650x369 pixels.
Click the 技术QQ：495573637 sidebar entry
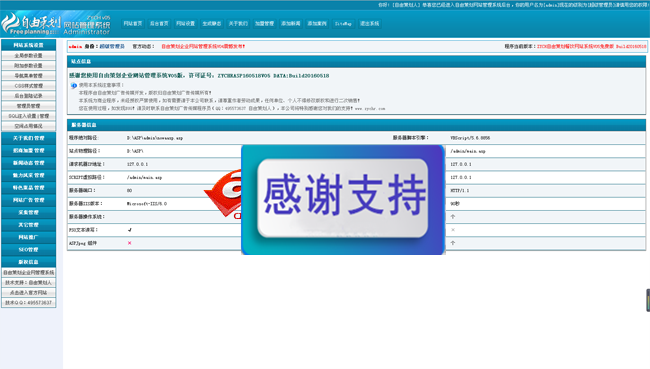[29, 303]
